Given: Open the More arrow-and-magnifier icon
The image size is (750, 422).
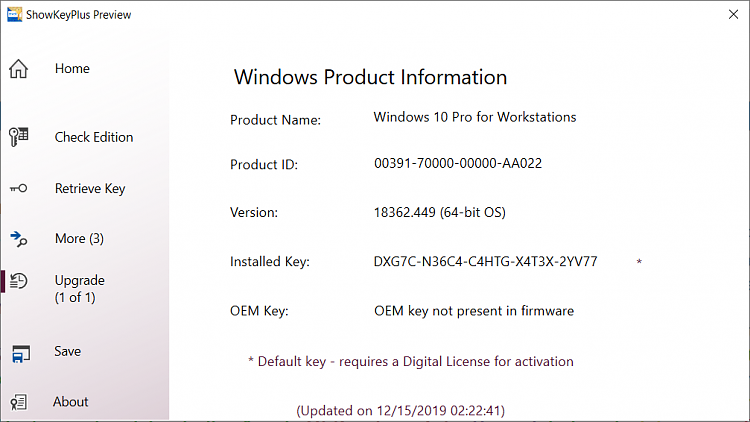Looking at the screenshot, I should click(18, 239).
